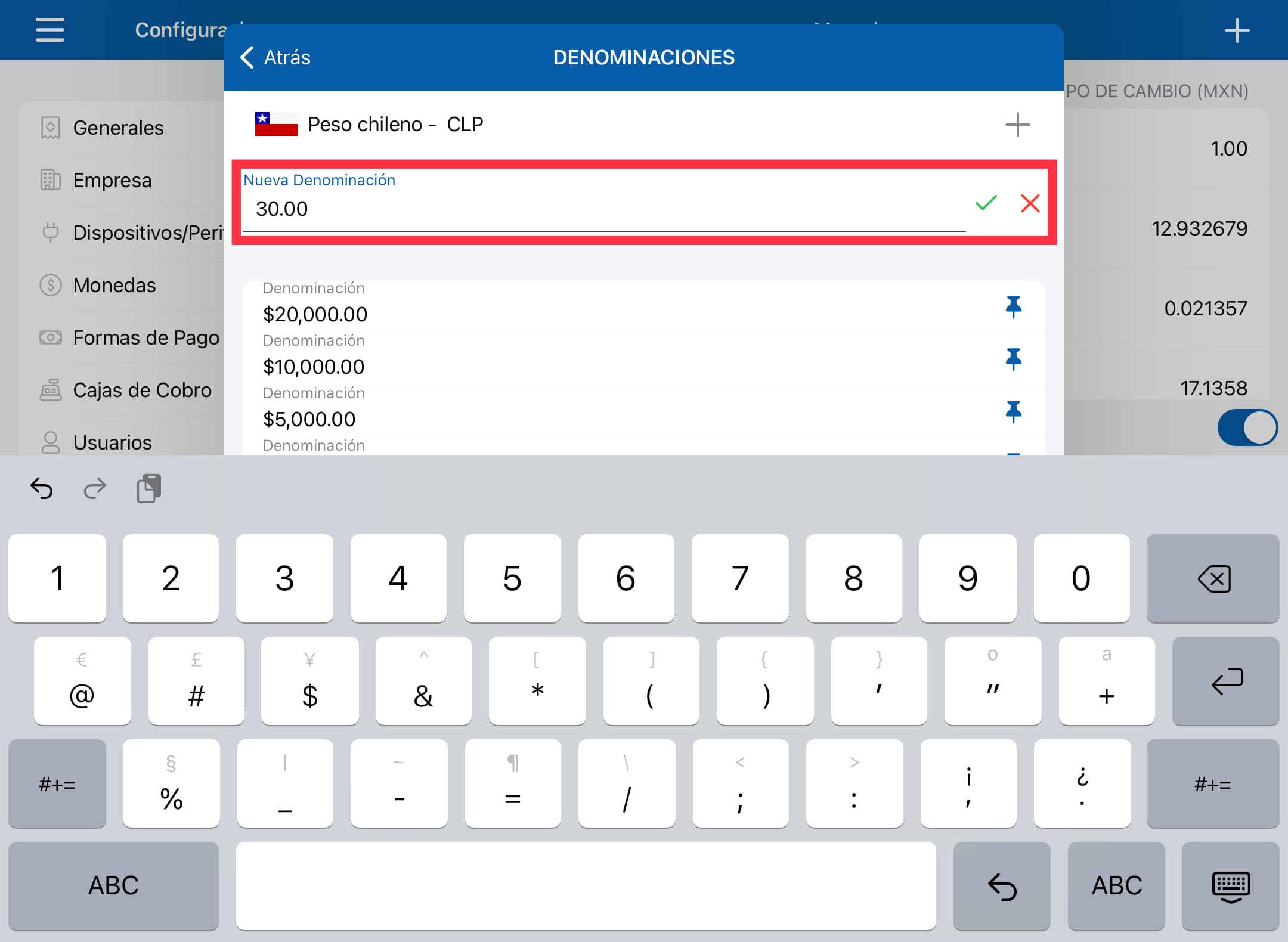Pin the $20,000.00 denomination
The height and width of the screenshot is (942, 1288).
(x=1013, y=307)
